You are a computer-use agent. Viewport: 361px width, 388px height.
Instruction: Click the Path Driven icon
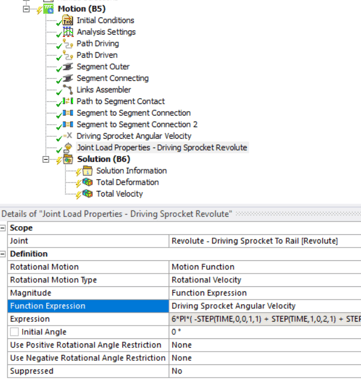68,55
